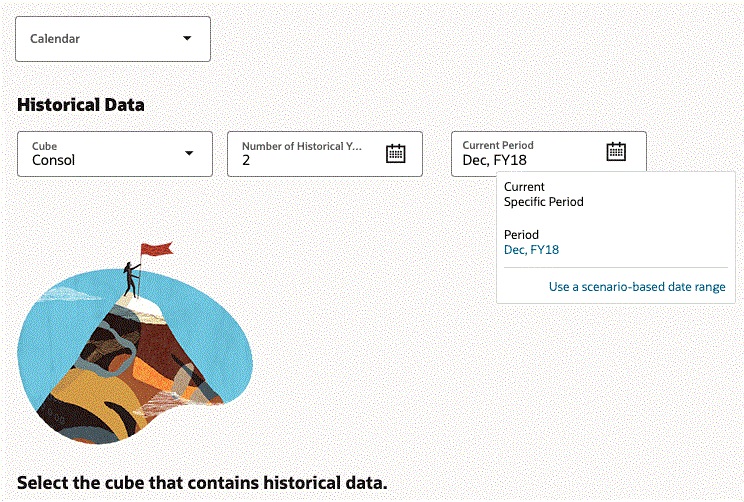Click calendar icon in Current Period field
The image size is (744, 502).
coord(616,152)
